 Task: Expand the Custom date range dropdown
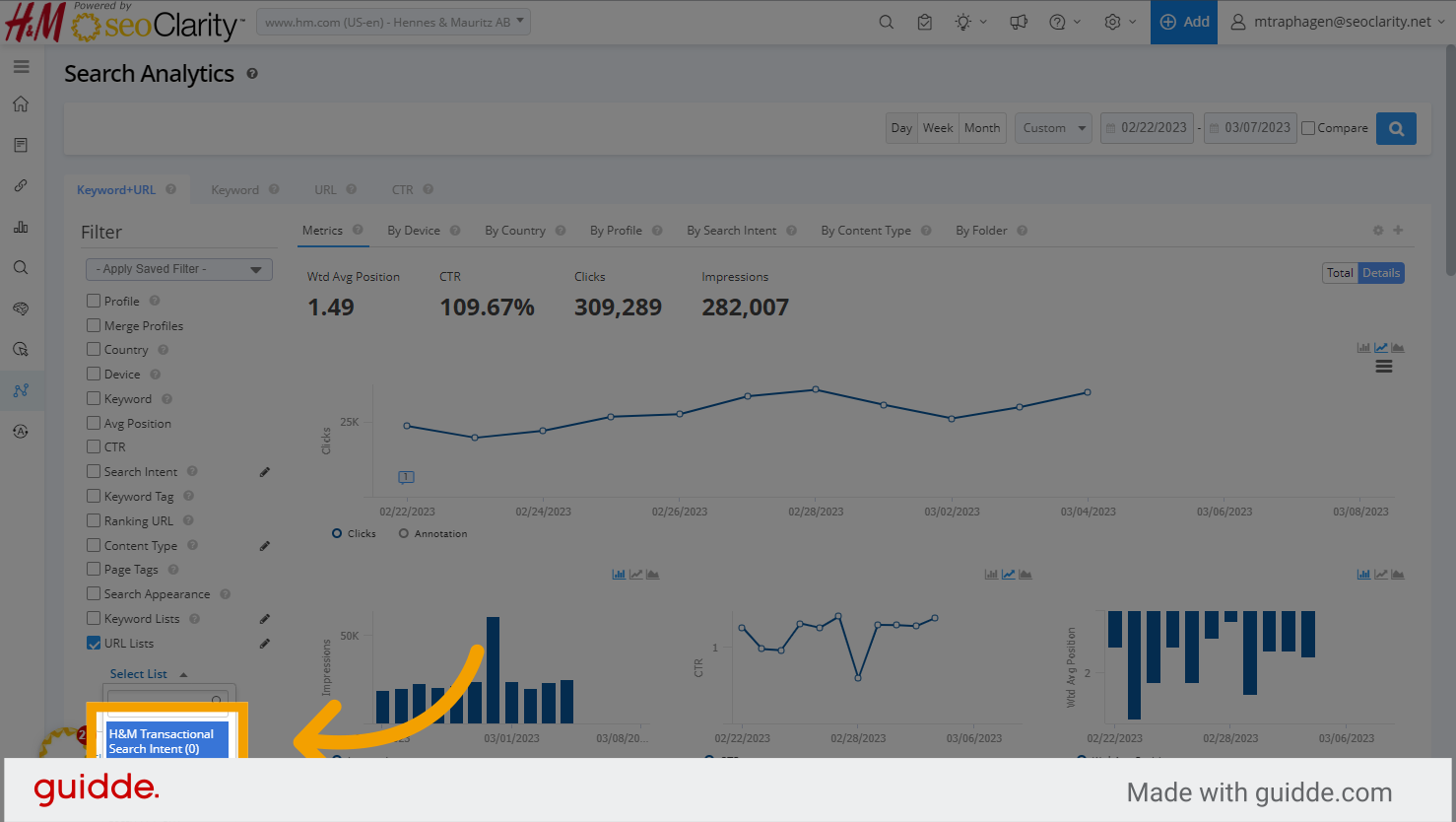click(x=1053, y=128)
